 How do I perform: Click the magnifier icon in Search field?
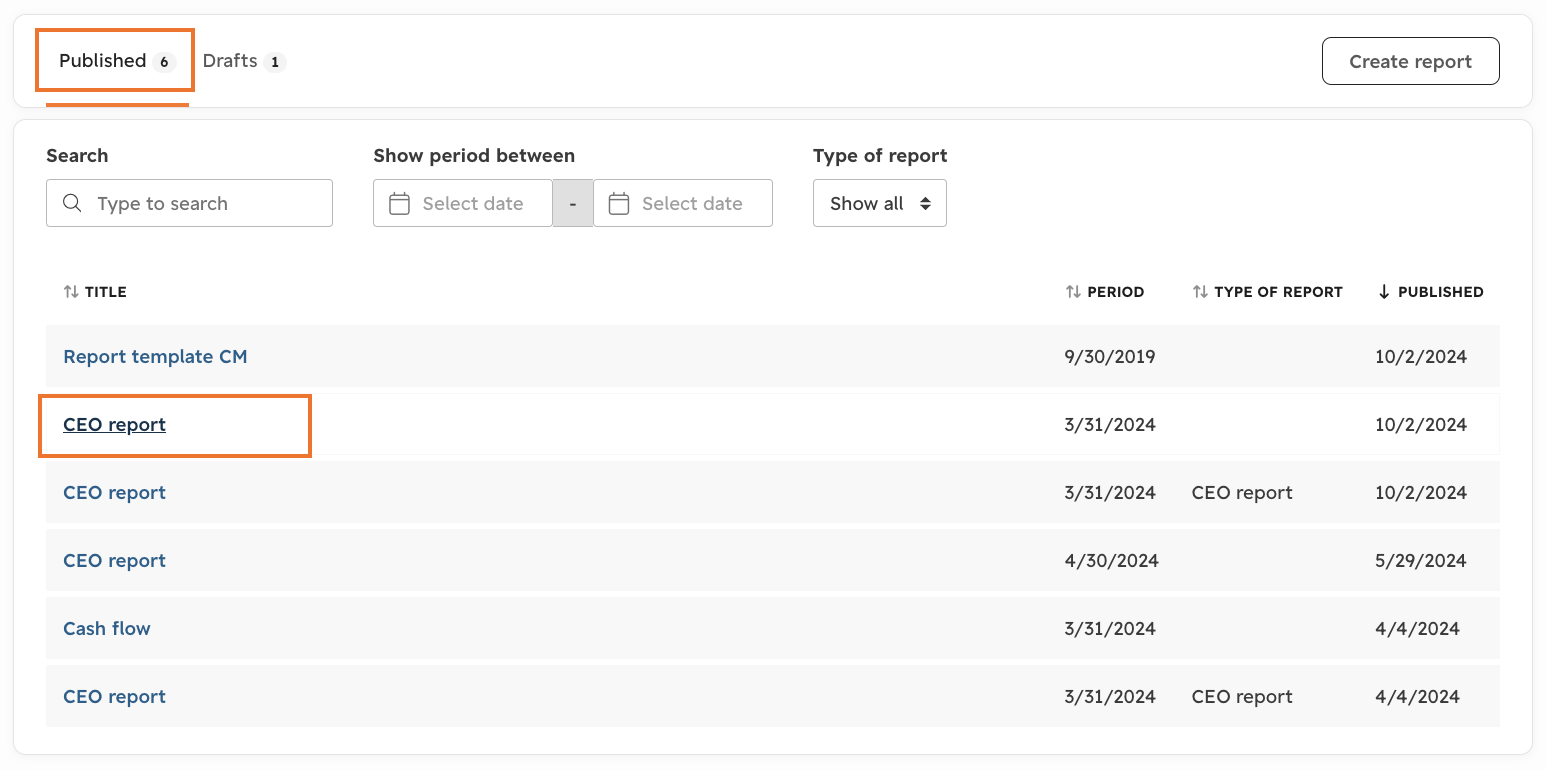pyautogui.click(x=72, y=203)
